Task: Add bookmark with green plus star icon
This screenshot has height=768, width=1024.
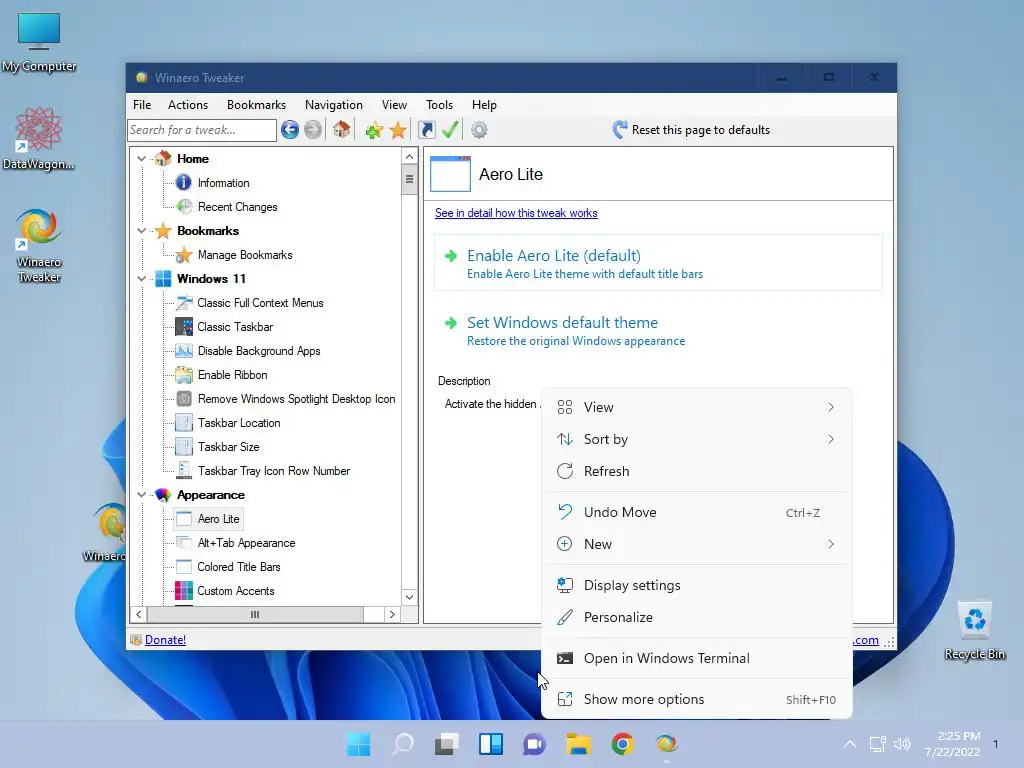Action: (374, 130)
